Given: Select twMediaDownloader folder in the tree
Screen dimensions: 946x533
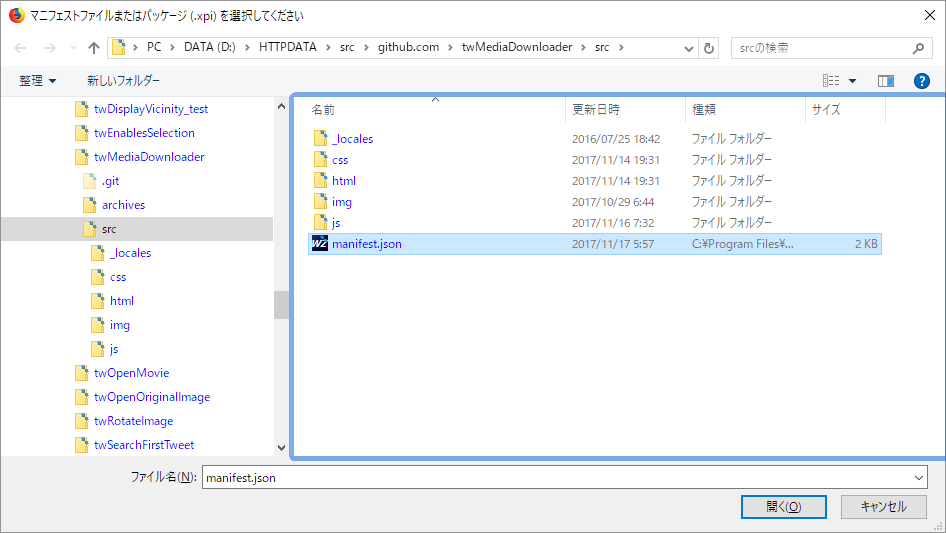Looking at the screenshot, I should 149,157.
